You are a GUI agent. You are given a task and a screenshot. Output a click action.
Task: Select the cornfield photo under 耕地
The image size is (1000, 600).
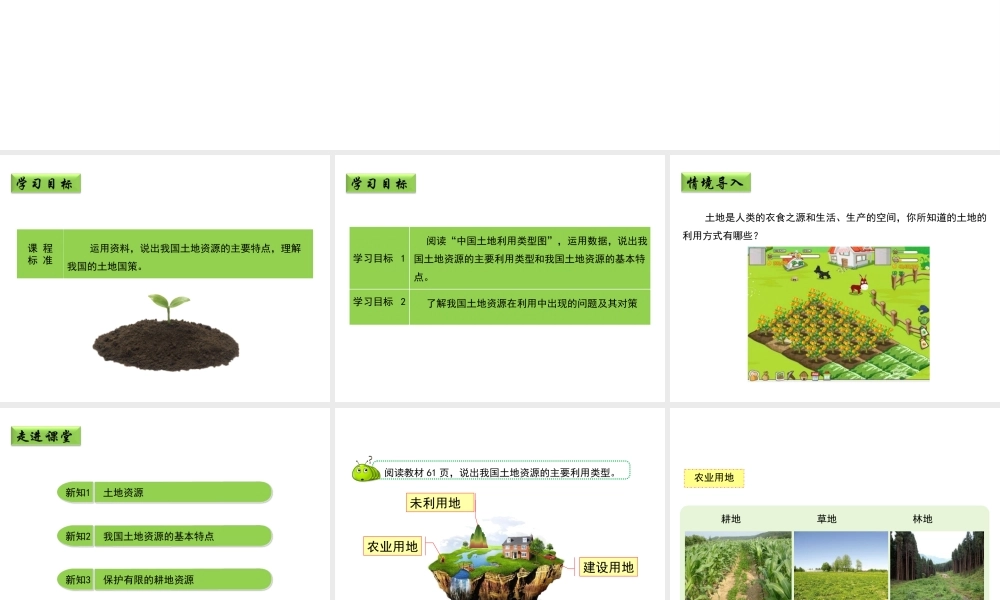pos(739,566)
